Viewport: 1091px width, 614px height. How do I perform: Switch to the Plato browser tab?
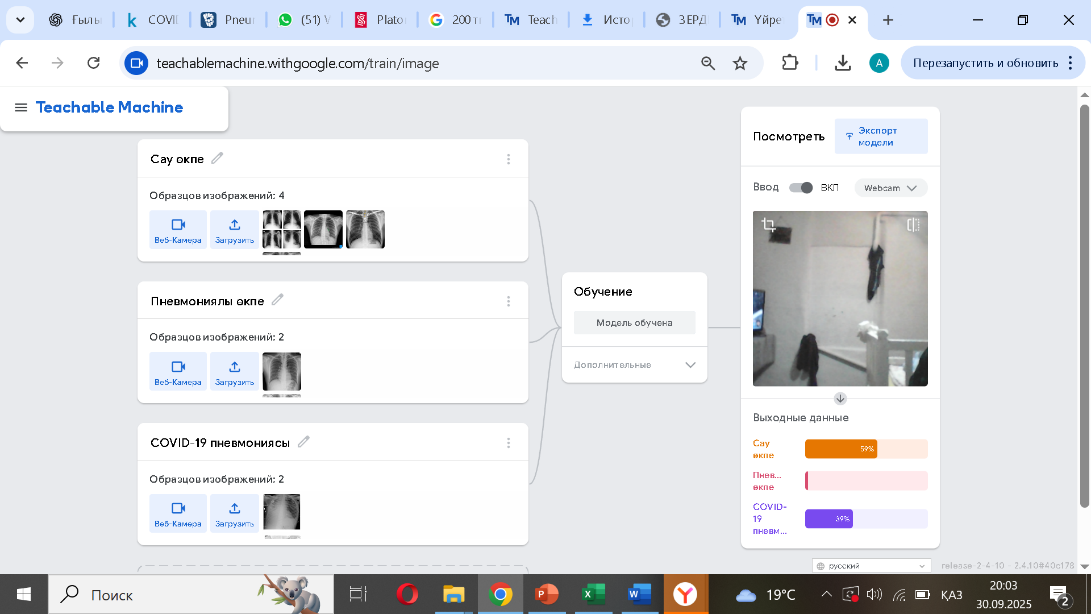381,20
